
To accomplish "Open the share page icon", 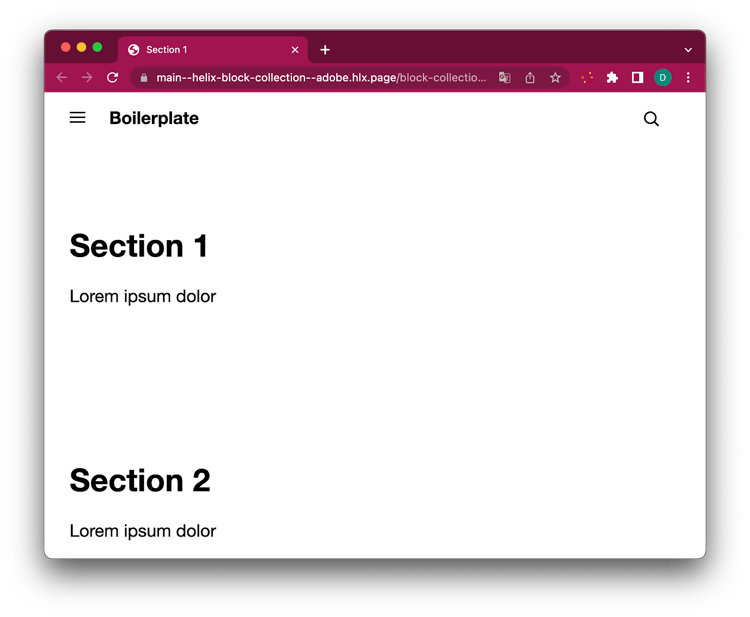I will tap(530, 77).
